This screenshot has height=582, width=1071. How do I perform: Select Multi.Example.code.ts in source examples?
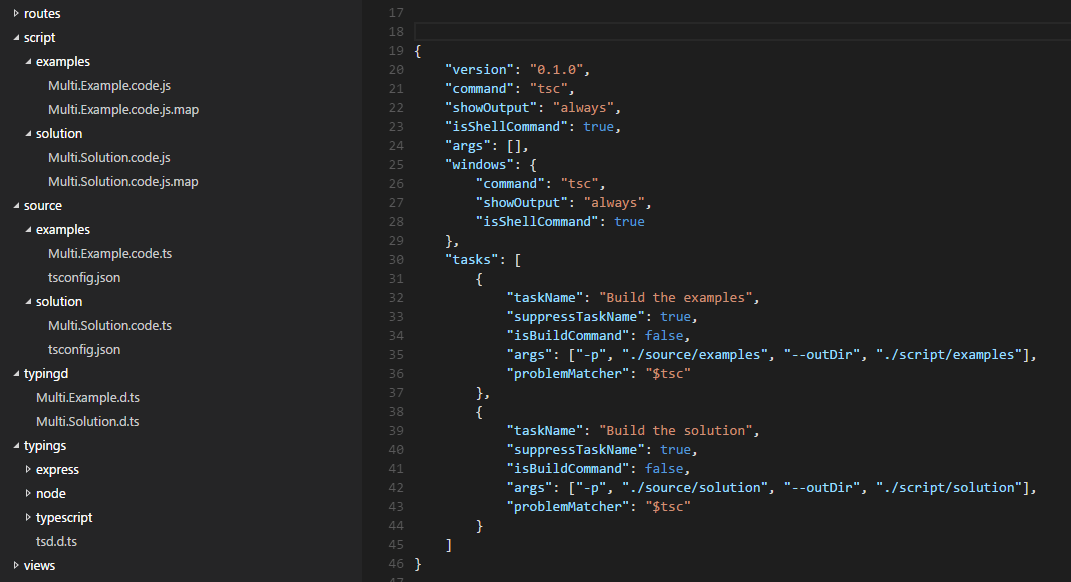110,253
